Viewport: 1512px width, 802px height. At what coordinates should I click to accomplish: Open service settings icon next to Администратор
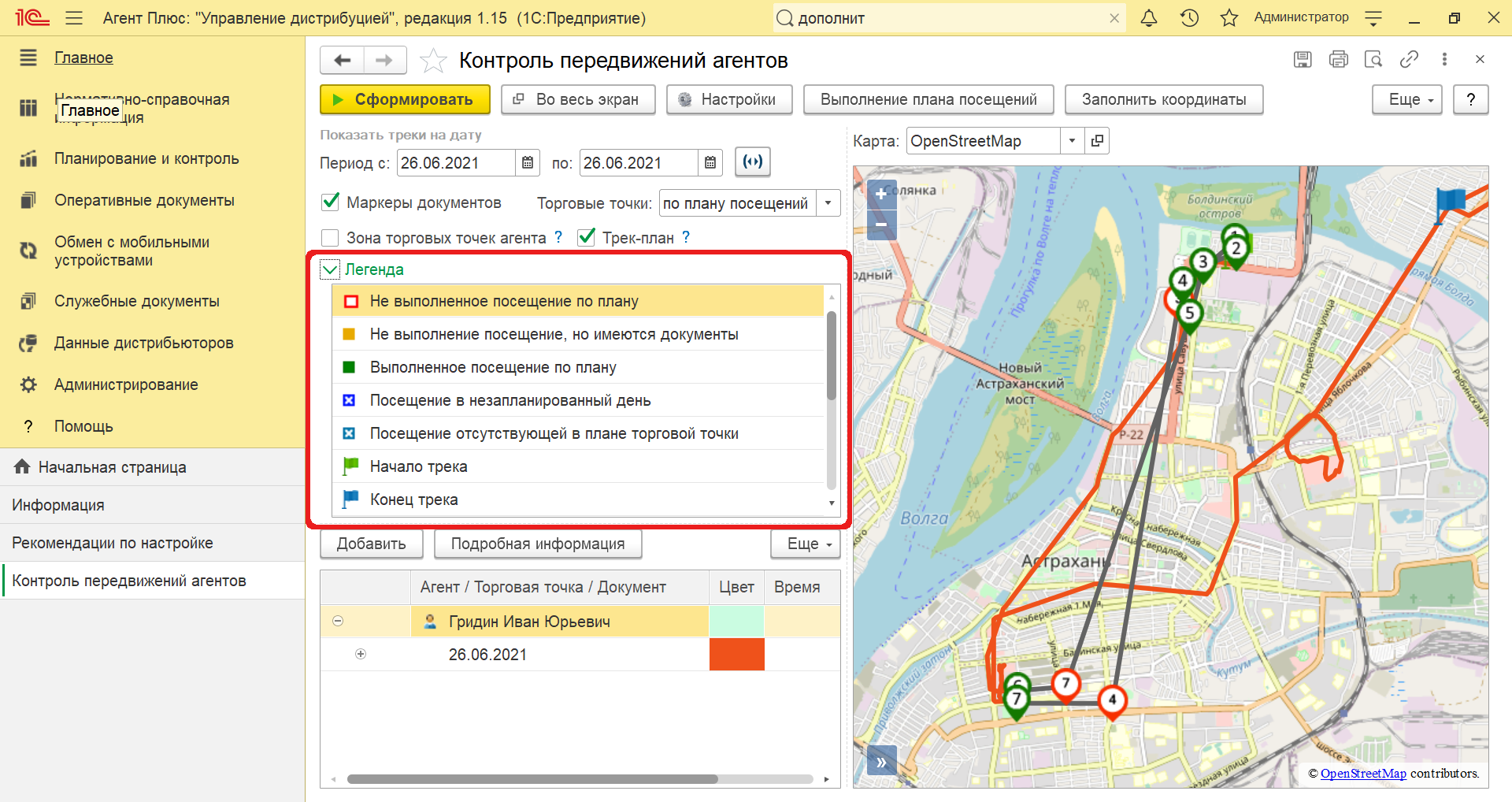pyautogui.click(x=1373, y=17)
